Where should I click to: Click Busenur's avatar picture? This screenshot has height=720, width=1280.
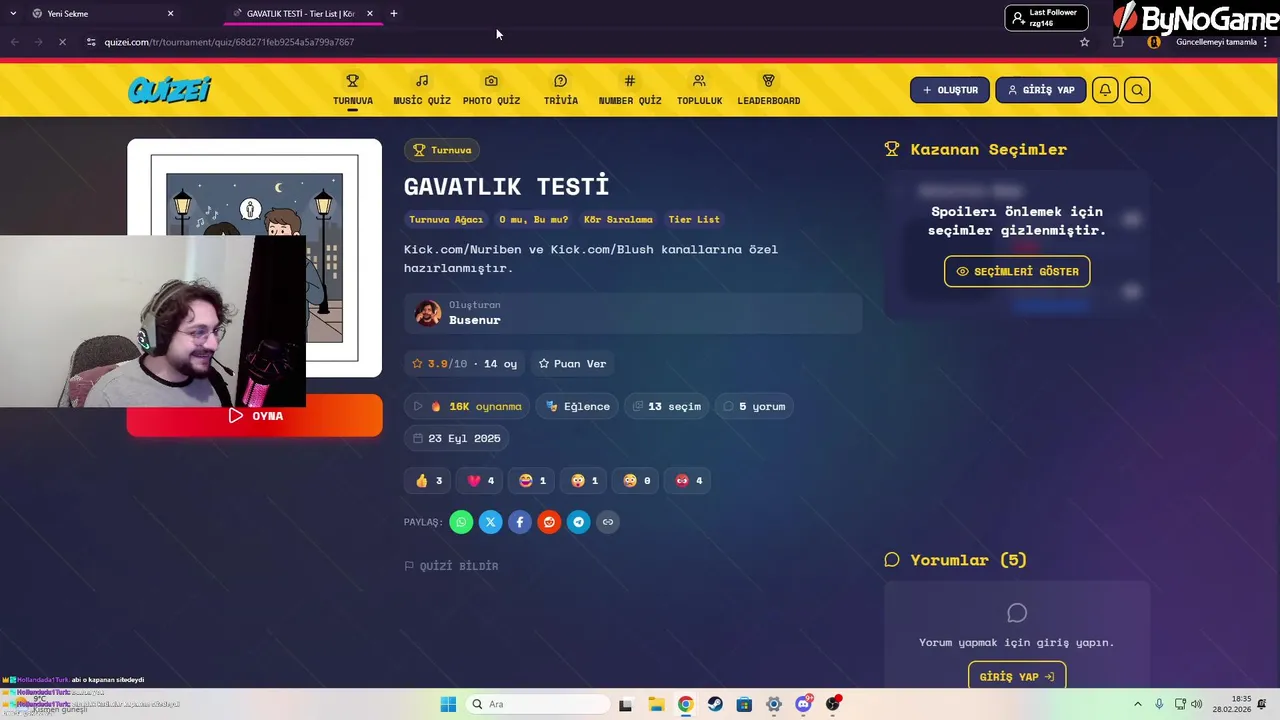click(x=428, y=313)
